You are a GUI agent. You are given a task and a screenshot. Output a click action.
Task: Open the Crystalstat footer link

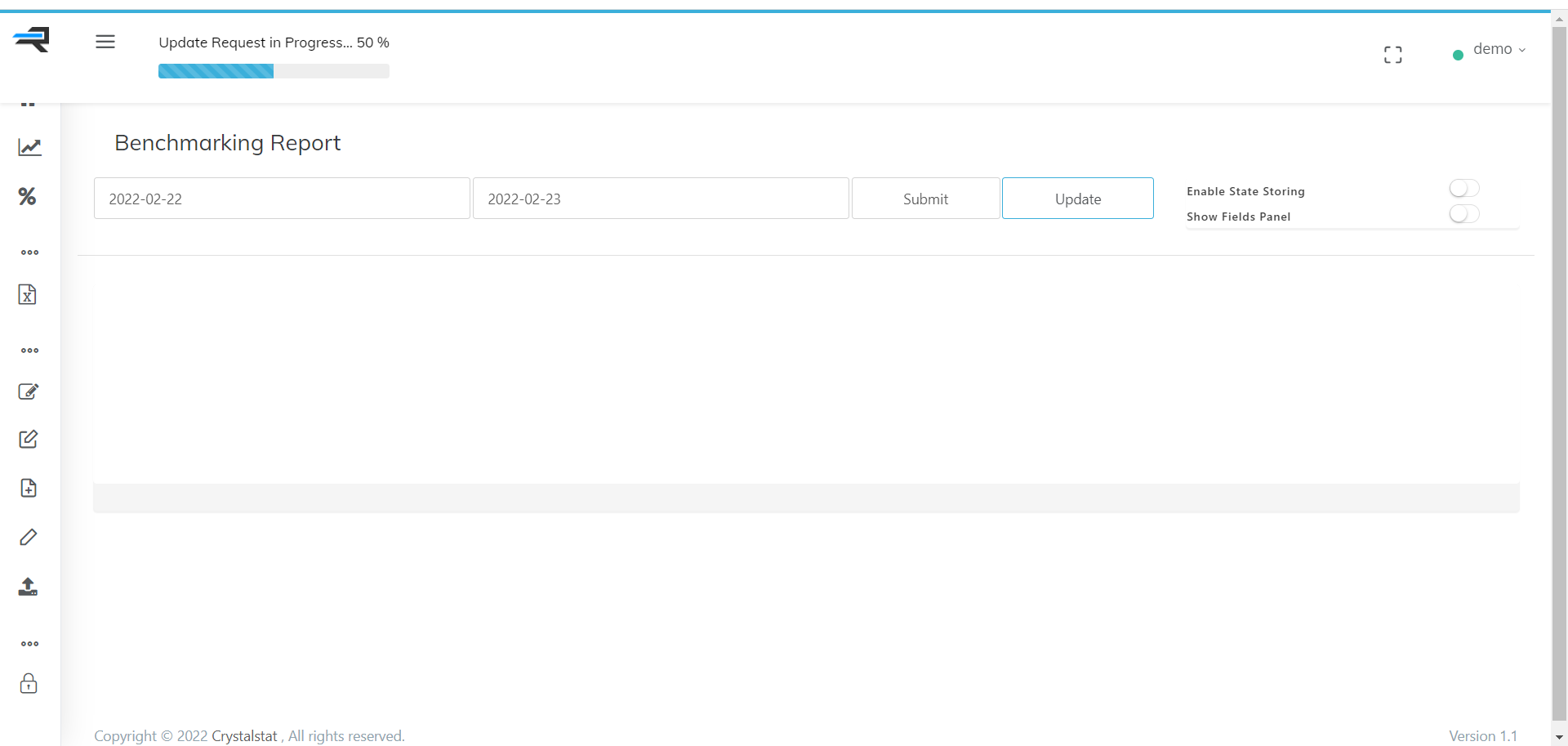pos(244,736)
